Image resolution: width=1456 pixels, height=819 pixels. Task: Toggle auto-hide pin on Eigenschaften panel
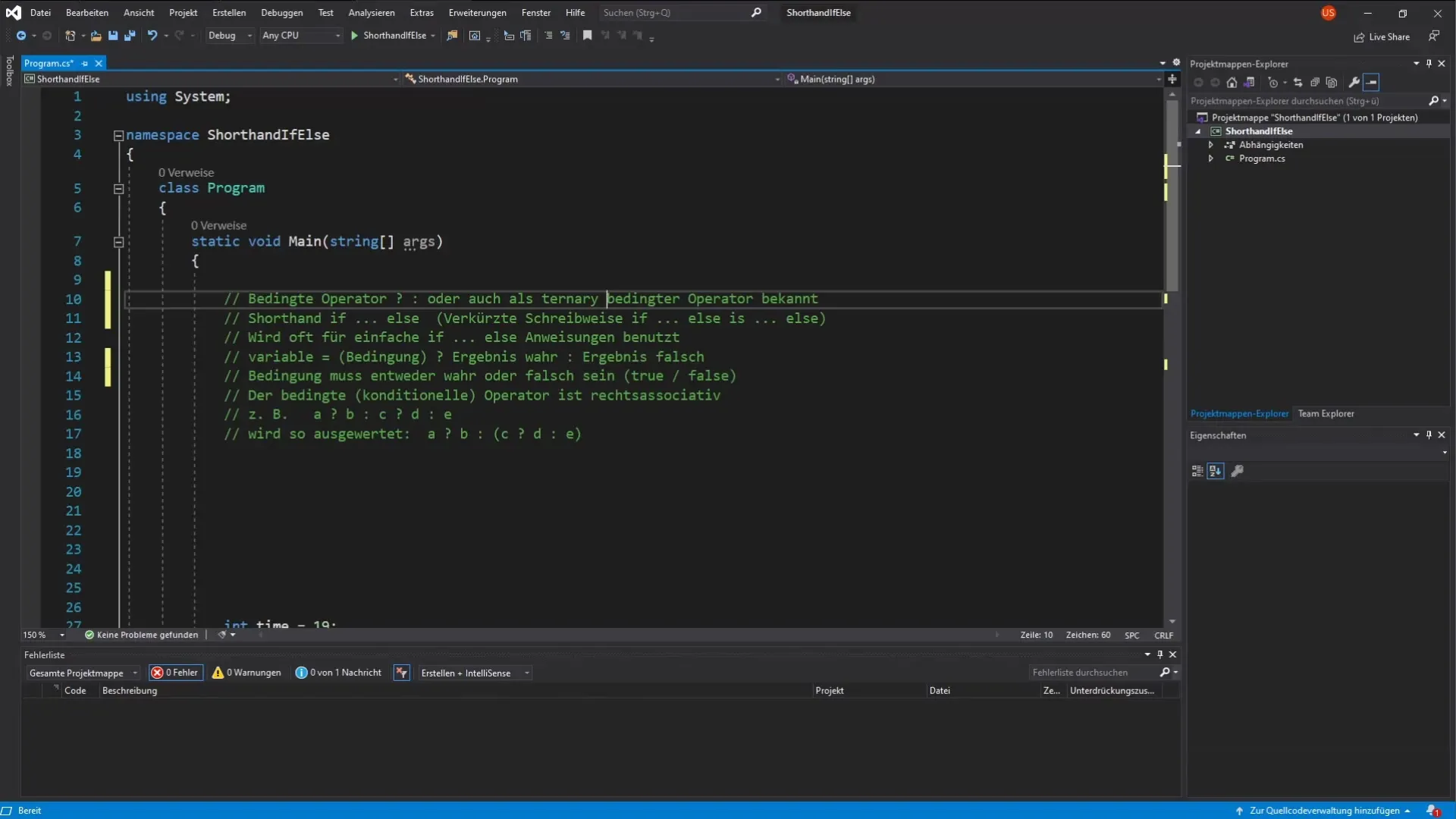[x=1429, y=435]
